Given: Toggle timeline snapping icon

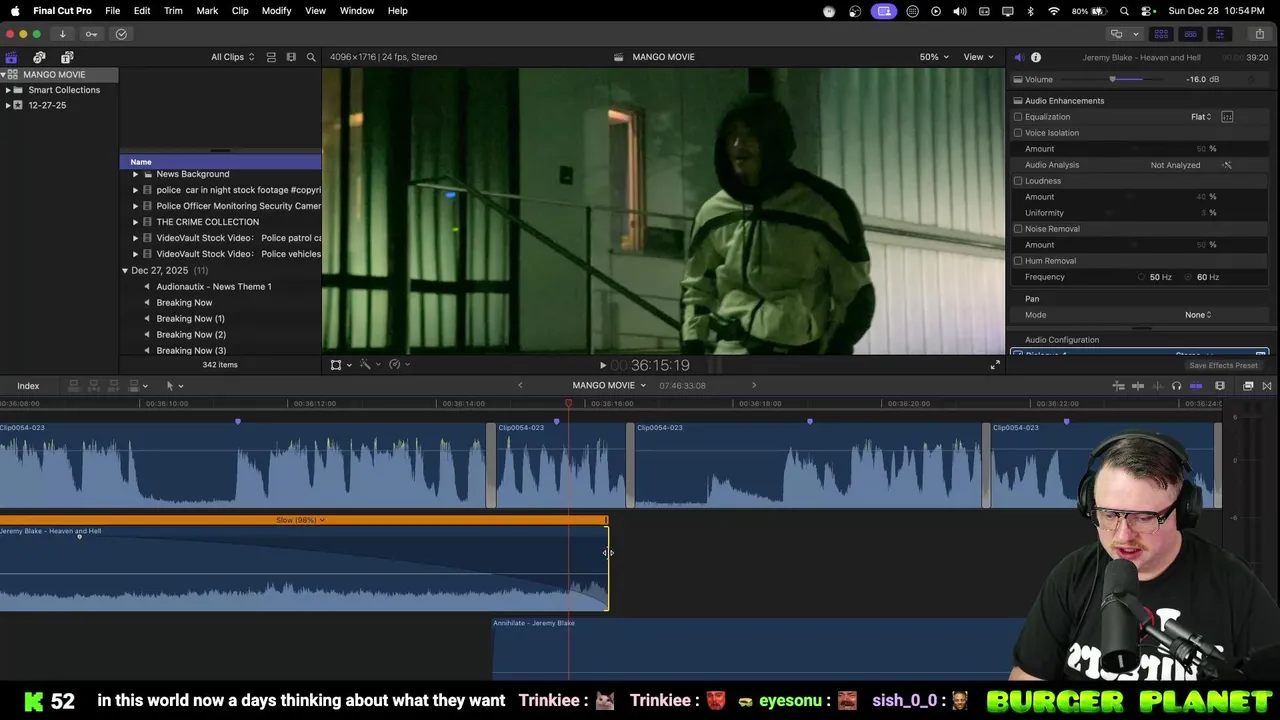Looking at the screenshot, I should 1196,386.
